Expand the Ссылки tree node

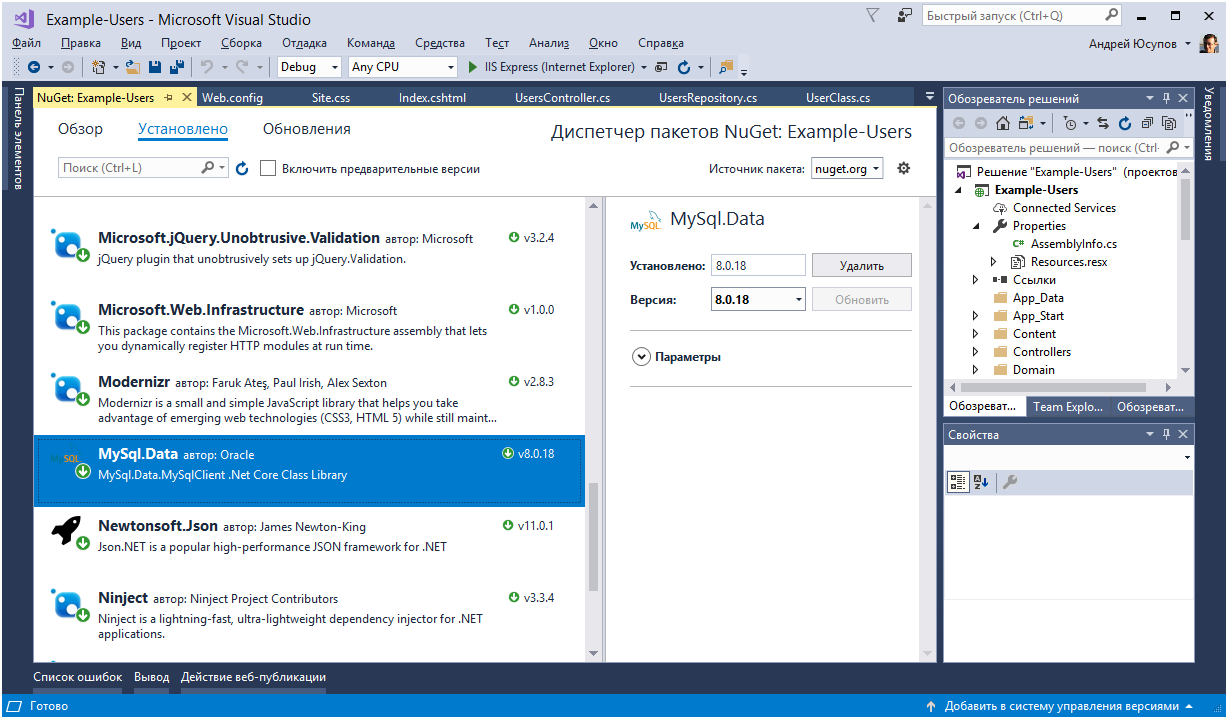[976, 280]
